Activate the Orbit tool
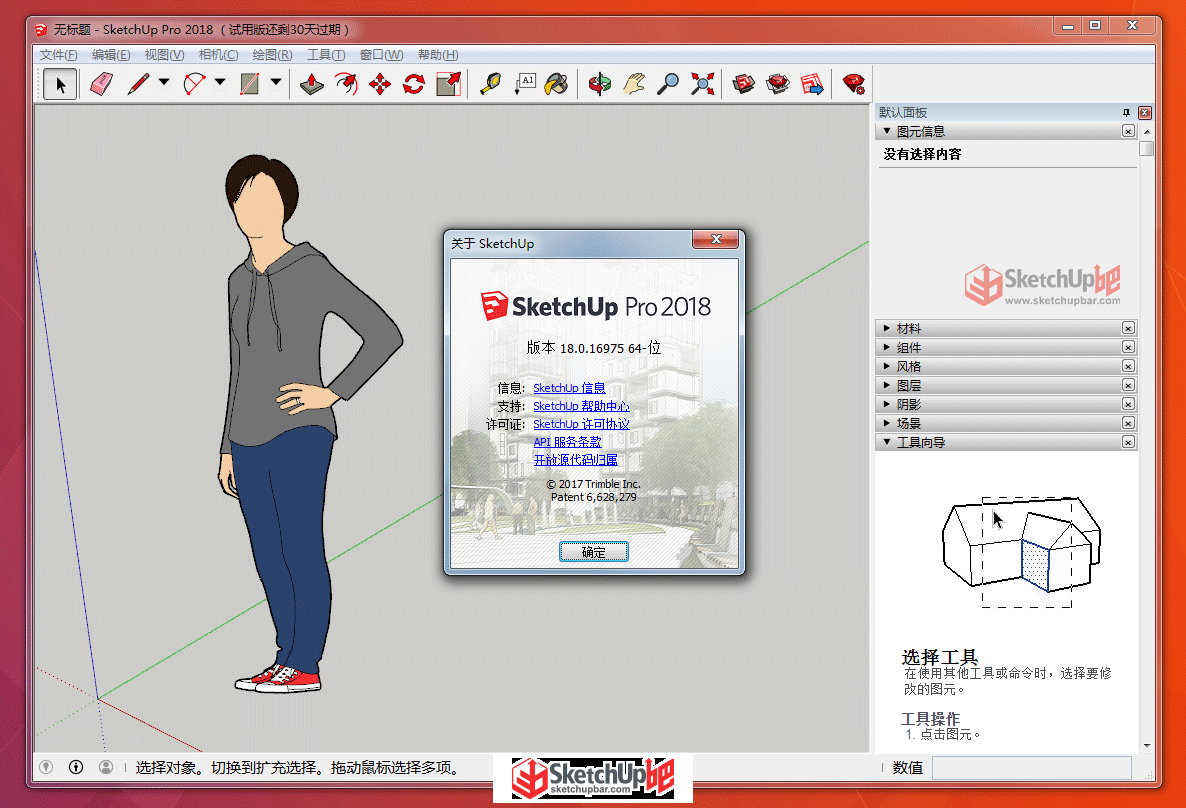The width and height of the screenshot is (1186, 808). [x=600, y=84]
